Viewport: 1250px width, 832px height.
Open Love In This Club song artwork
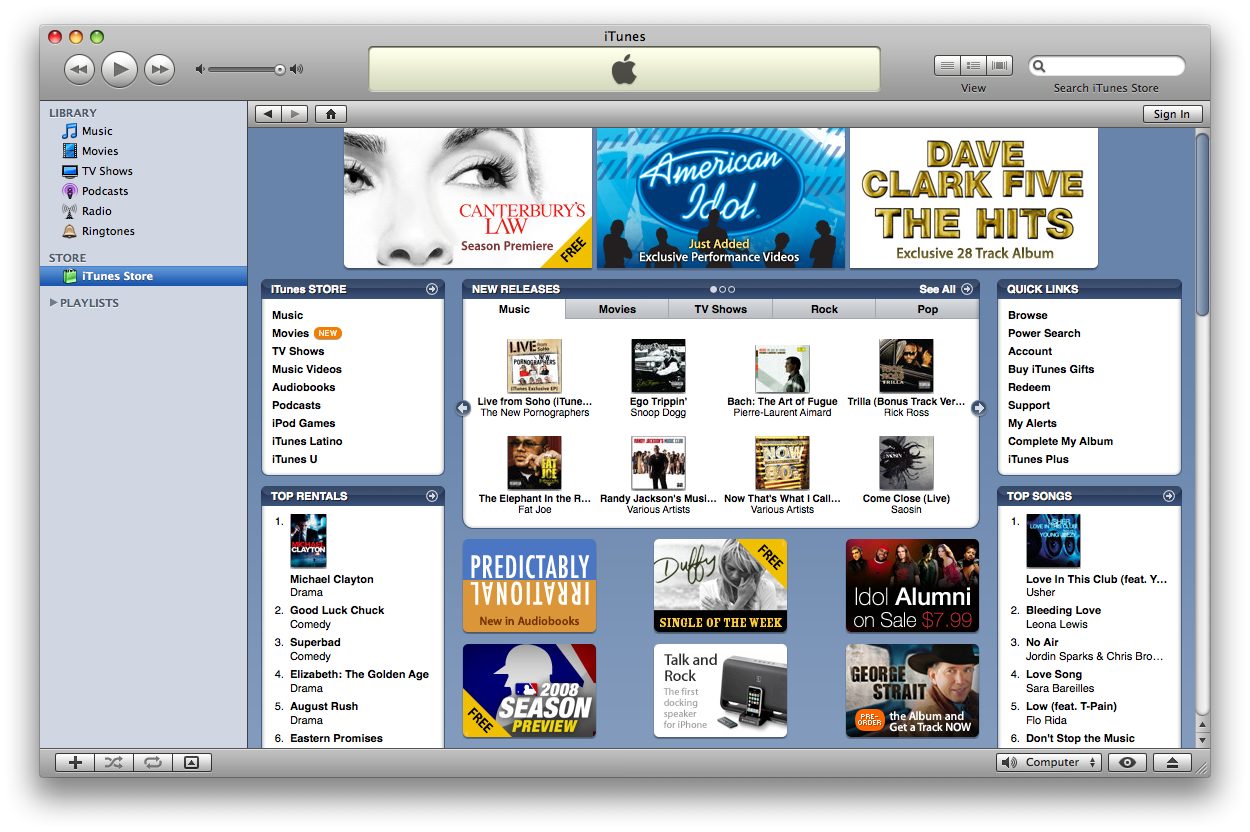(x=1053, y=541)
